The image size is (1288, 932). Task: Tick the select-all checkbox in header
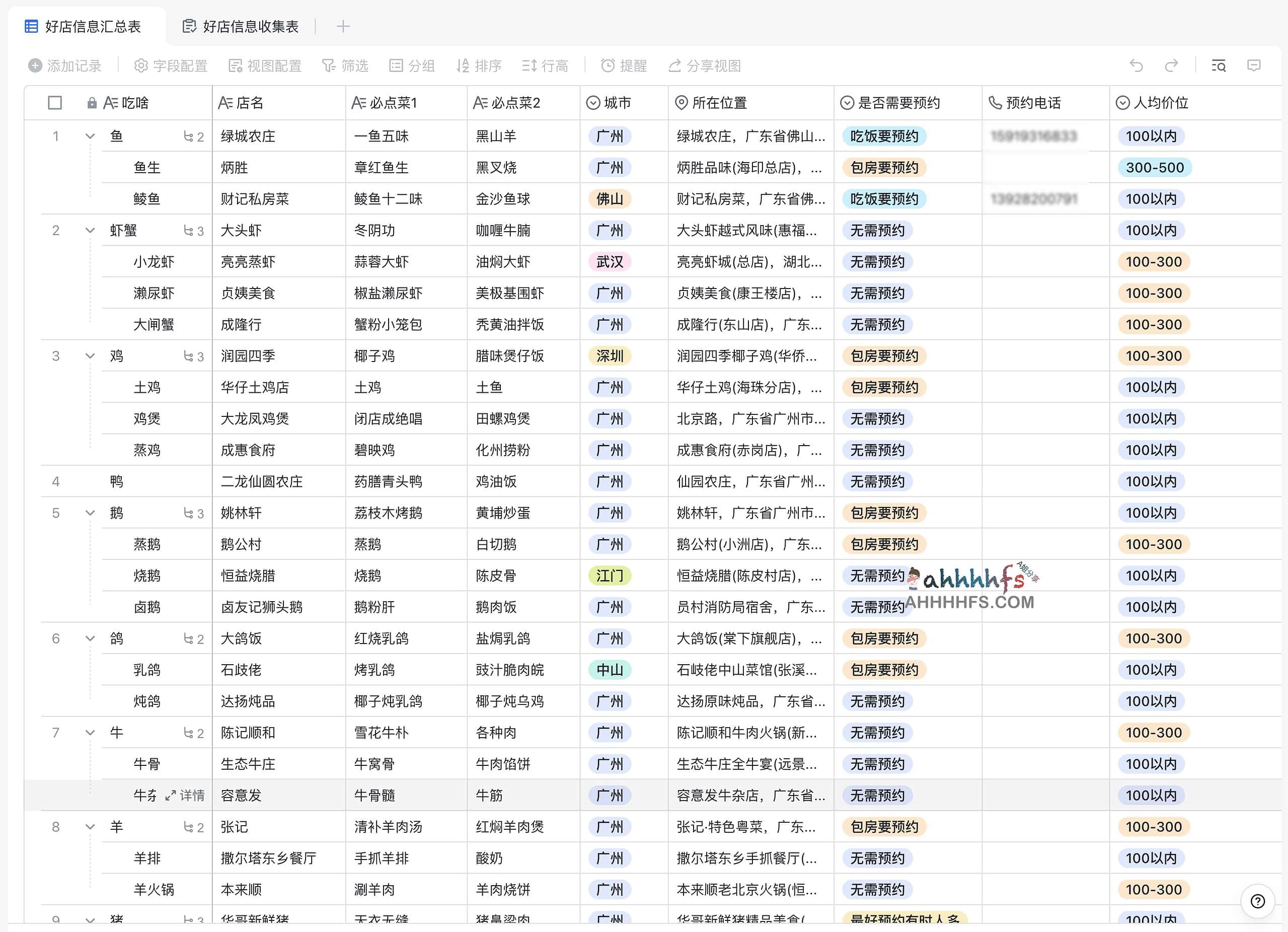point(55,103)
